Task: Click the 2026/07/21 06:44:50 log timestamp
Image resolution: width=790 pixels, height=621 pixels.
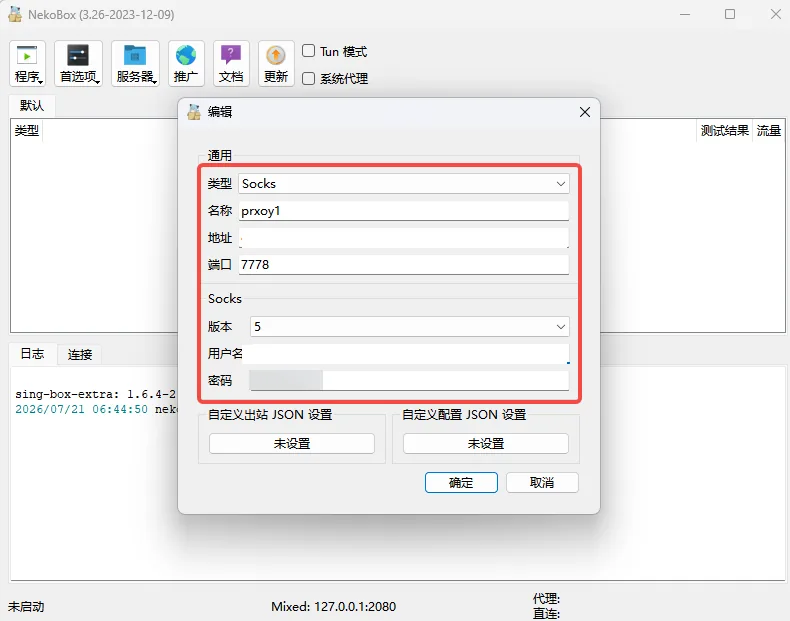Action: pos(81,409)
